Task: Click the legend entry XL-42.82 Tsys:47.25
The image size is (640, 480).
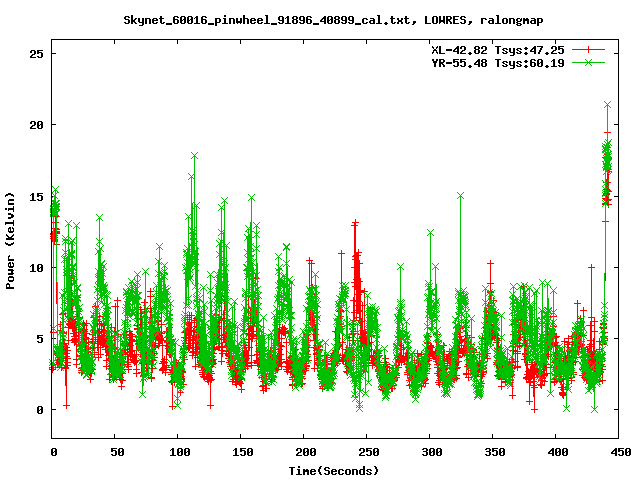Action: pyautogui.click(x=498, y=50)
